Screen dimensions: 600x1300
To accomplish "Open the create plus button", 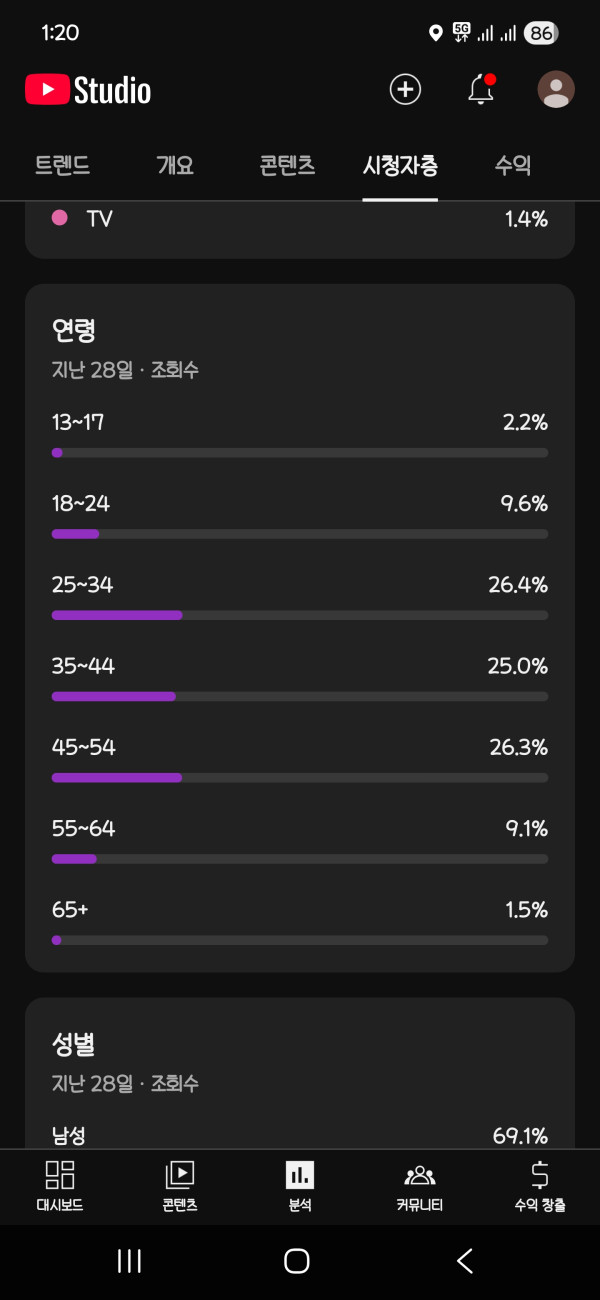I will pos(405,89).
